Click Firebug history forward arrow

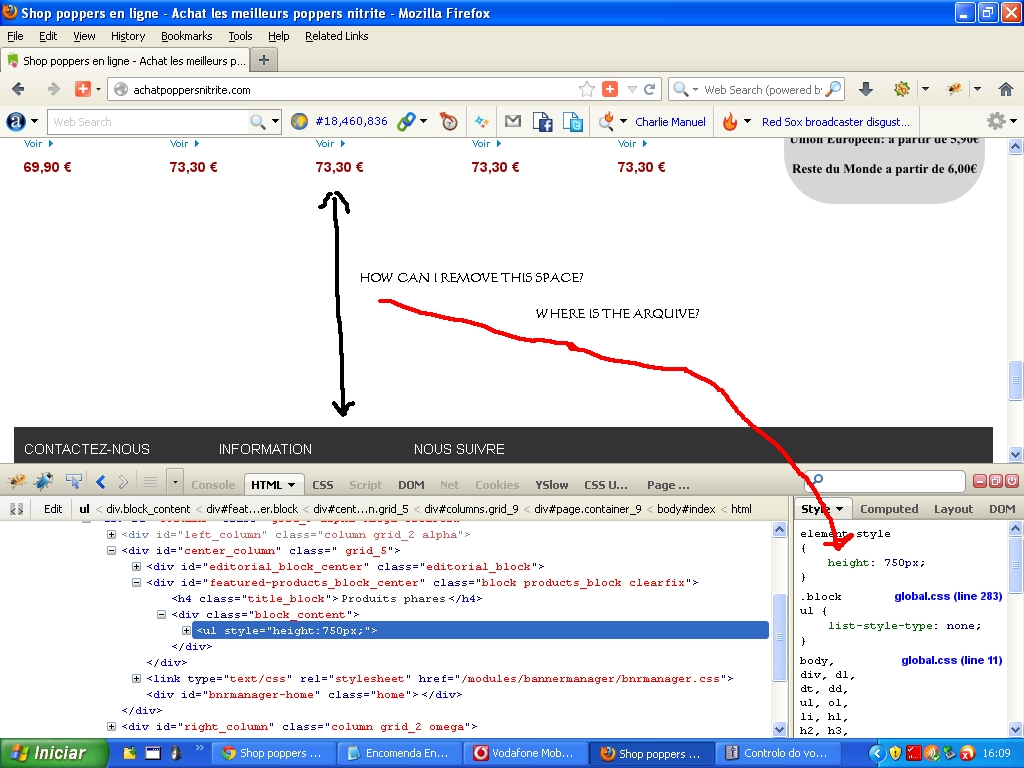click(x=123, y=483)
